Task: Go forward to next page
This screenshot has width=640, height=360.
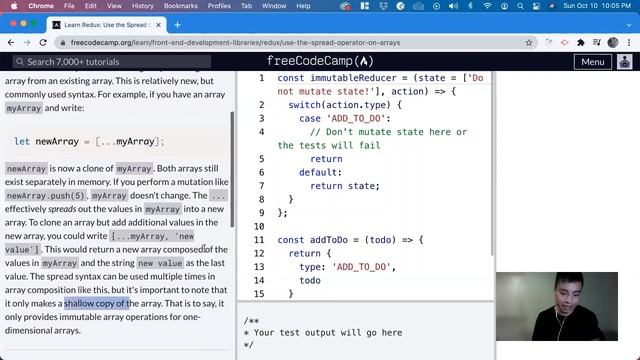Action: pos(27,42)
